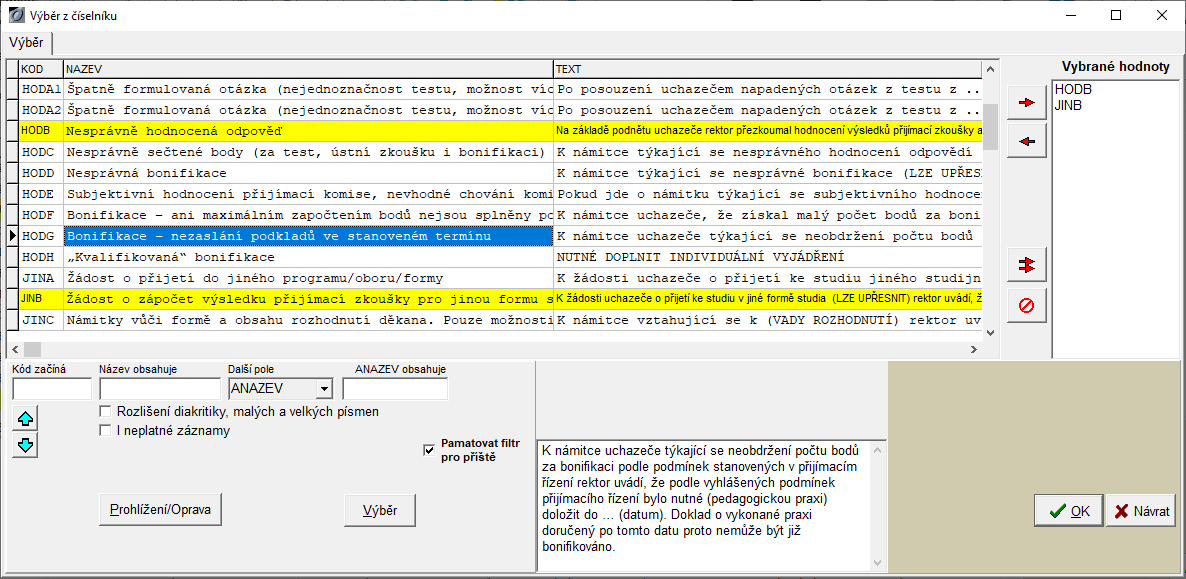Screen dimensions: 1186x579
Task: Click the app icon in the title bar
Action: pos(14,15)
